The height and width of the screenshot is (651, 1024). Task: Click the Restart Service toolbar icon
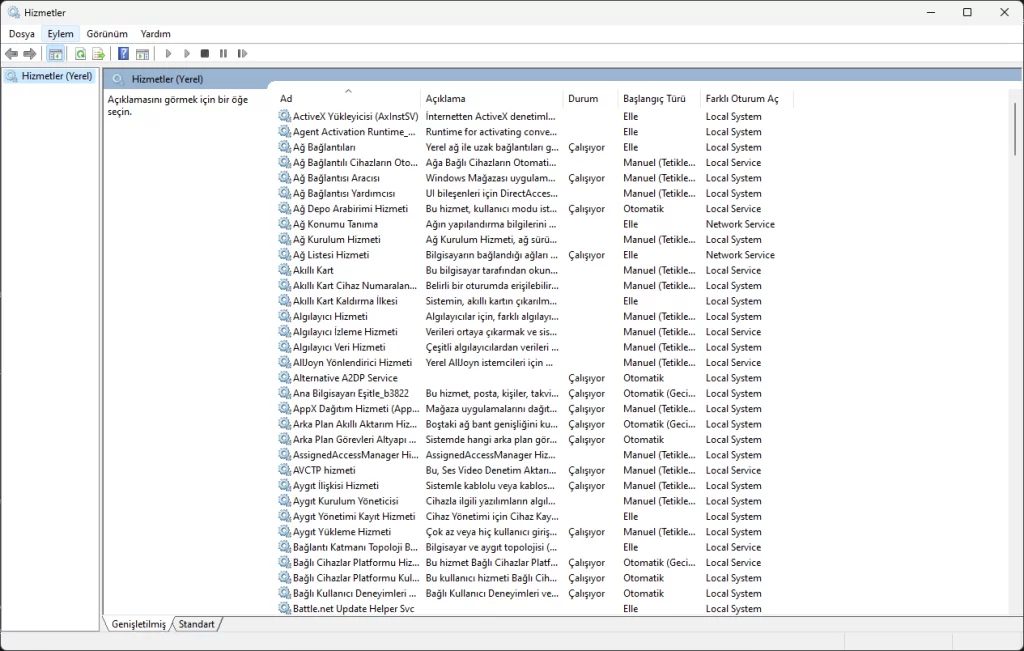[241, 54]
